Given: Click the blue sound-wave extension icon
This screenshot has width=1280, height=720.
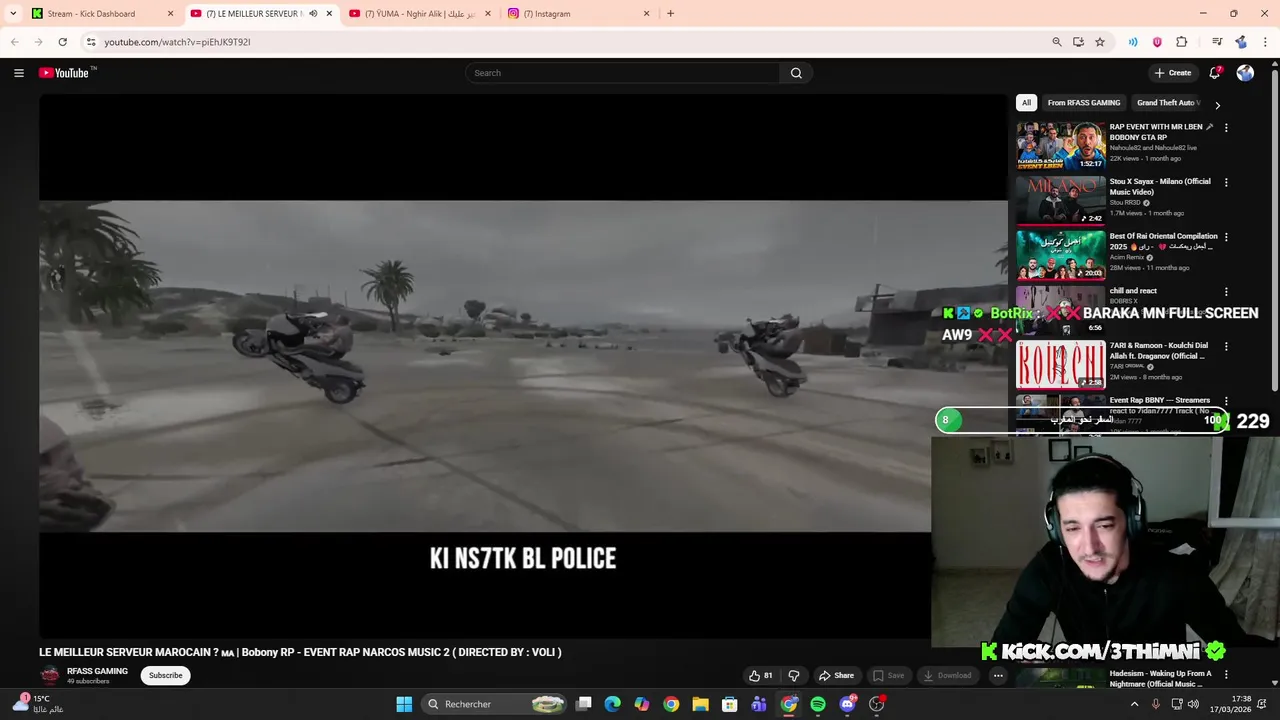Looking at the screenshot, I should tap(1133, 42).
